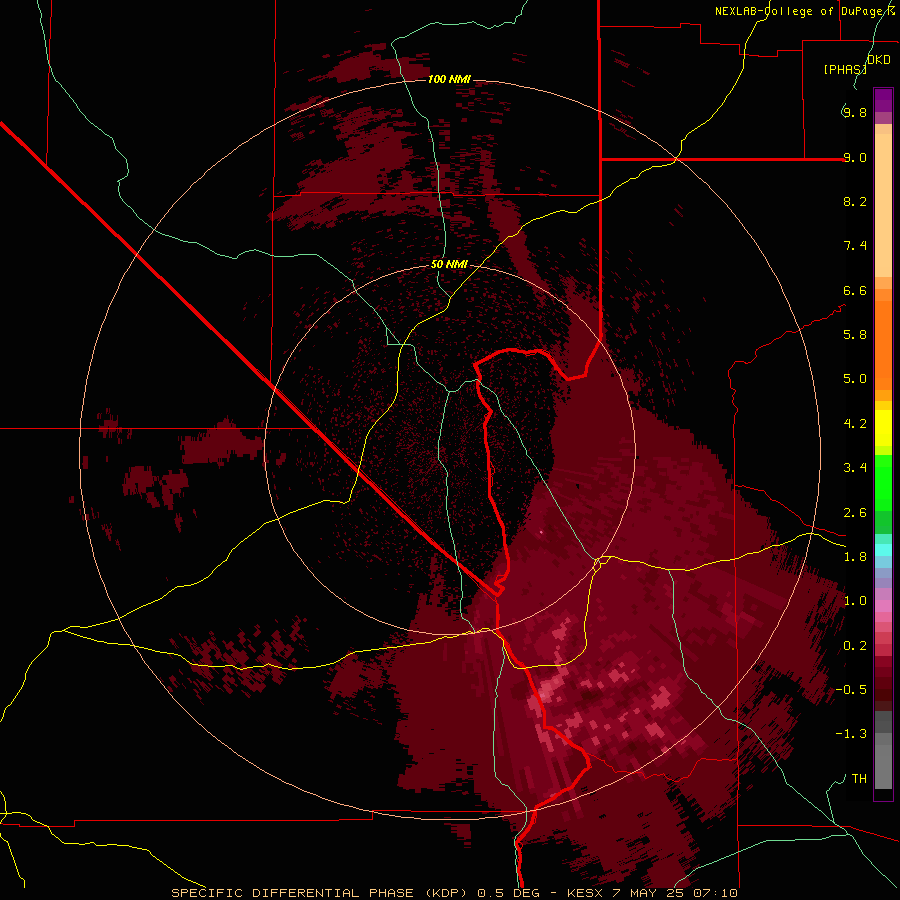The height and width of the screenshot is (900, 900).
Task: Click the 100 NMI range ring label
Action: tap(449, 79)
